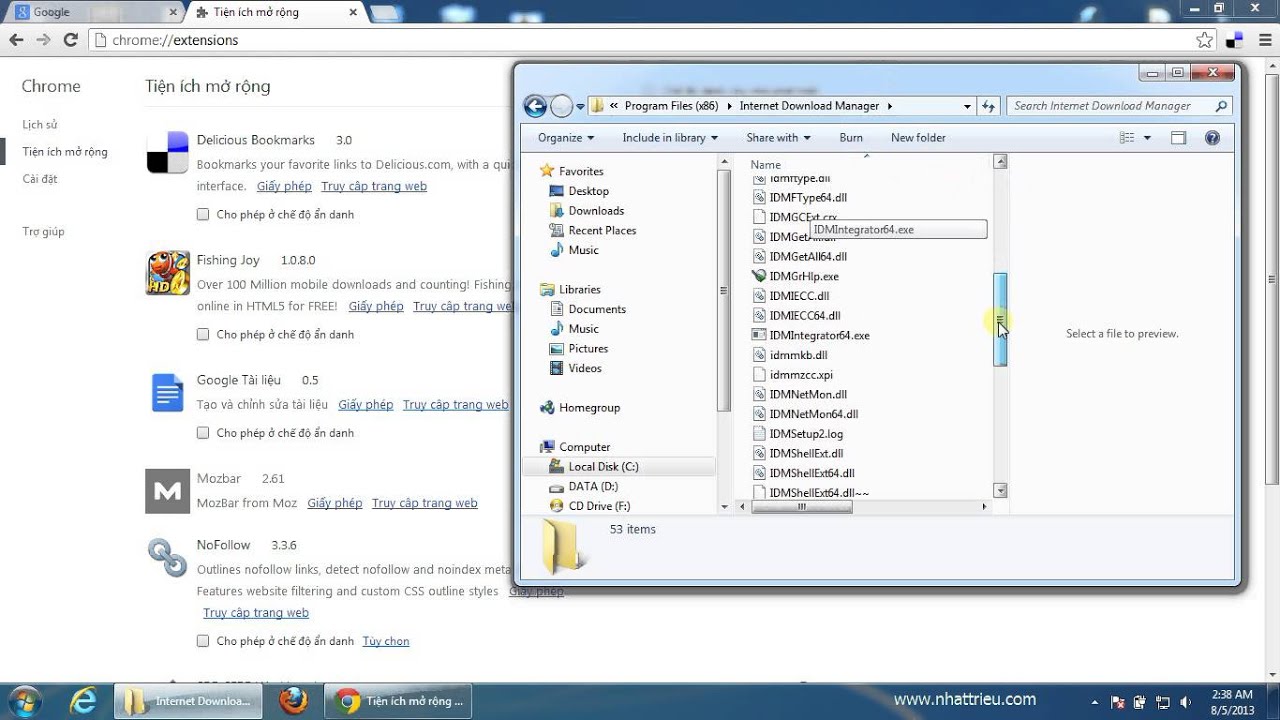
Task: Enable incognito for Google Tài liệu
Action: tap(203, 433)
